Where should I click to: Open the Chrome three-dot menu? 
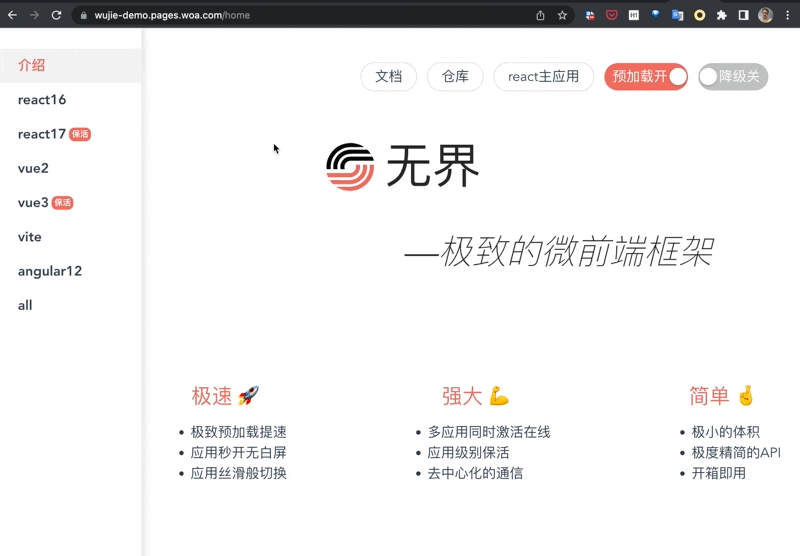(x=788, y=15)
